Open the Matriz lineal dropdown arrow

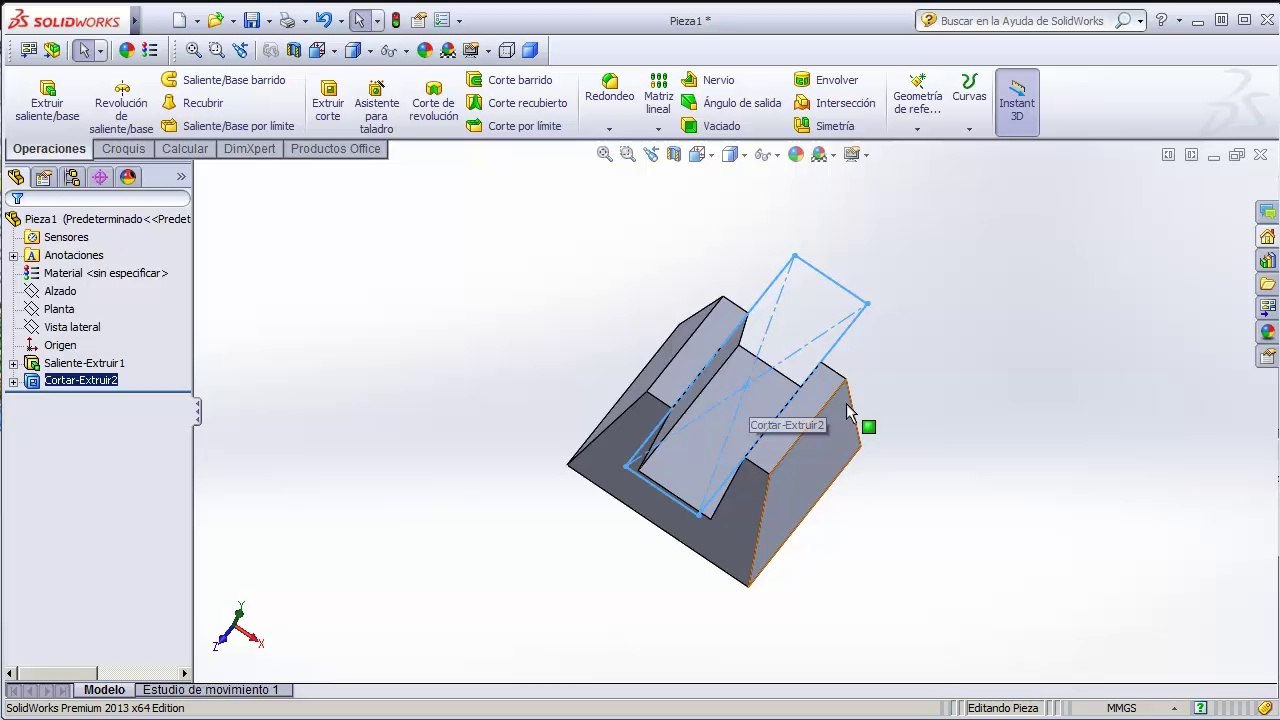click(658, 129)
